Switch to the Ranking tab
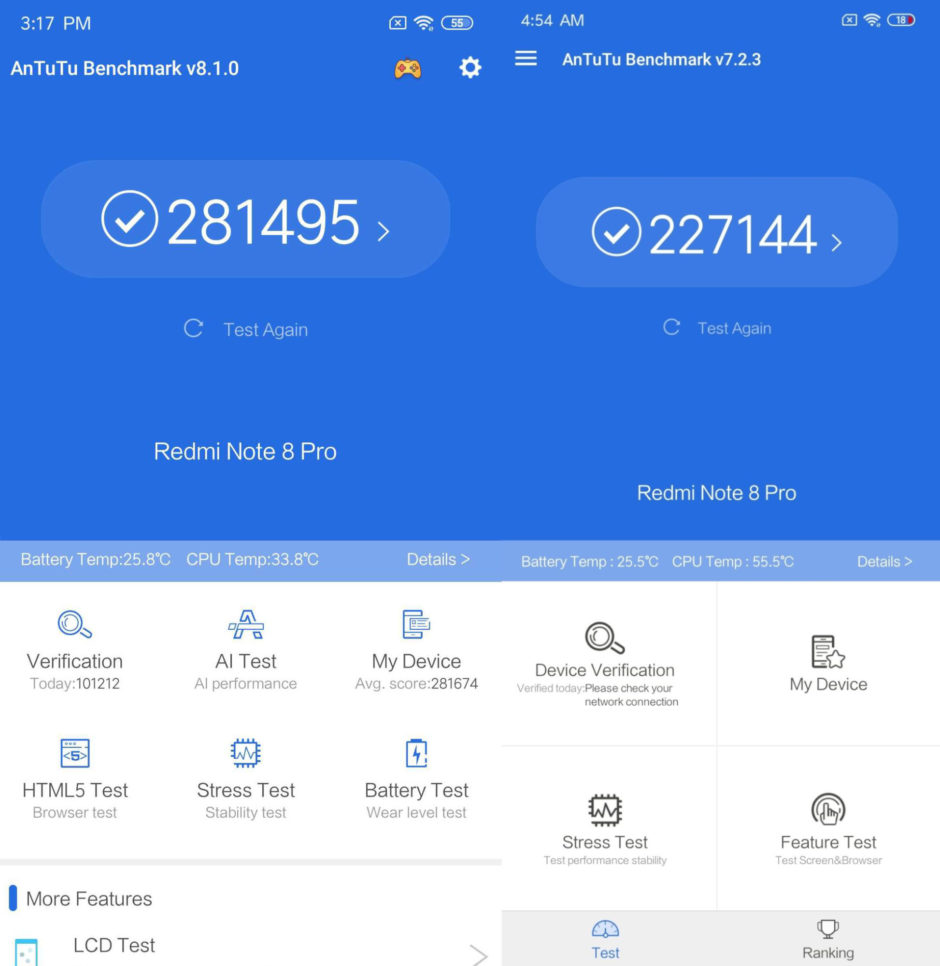The image size is (940, 966). coord(828,940)
